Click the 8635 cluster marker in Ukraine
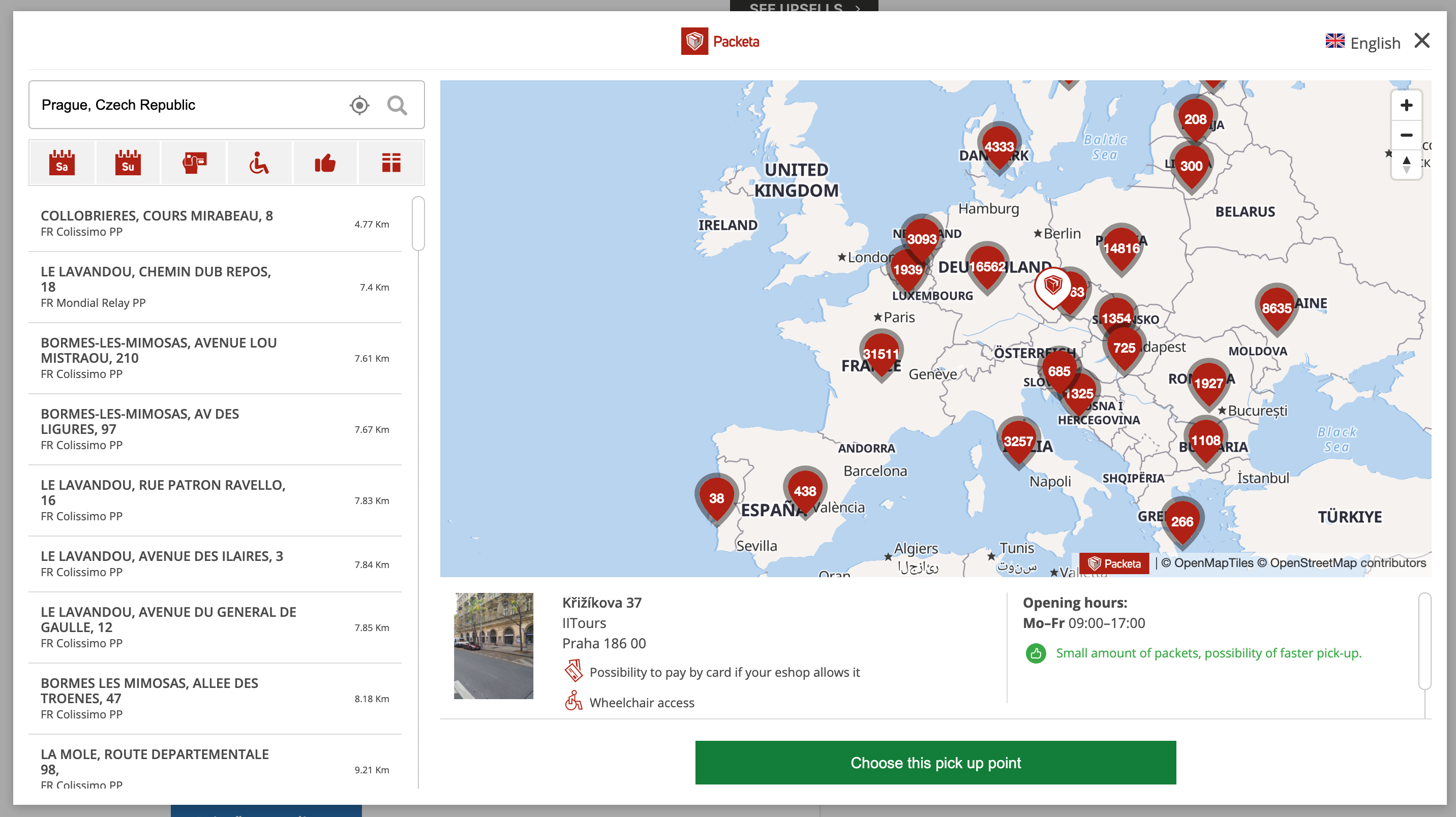1456x817 pixels. (x=1276, y=308)
